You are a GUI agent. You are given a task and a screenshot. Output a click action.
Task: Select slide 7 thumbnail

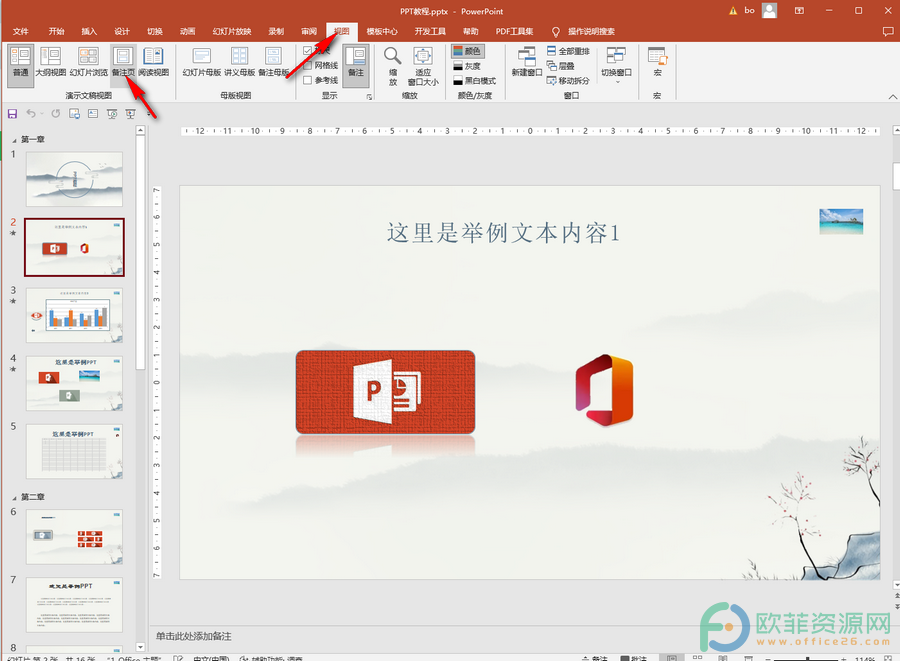[x=74, y=605]
